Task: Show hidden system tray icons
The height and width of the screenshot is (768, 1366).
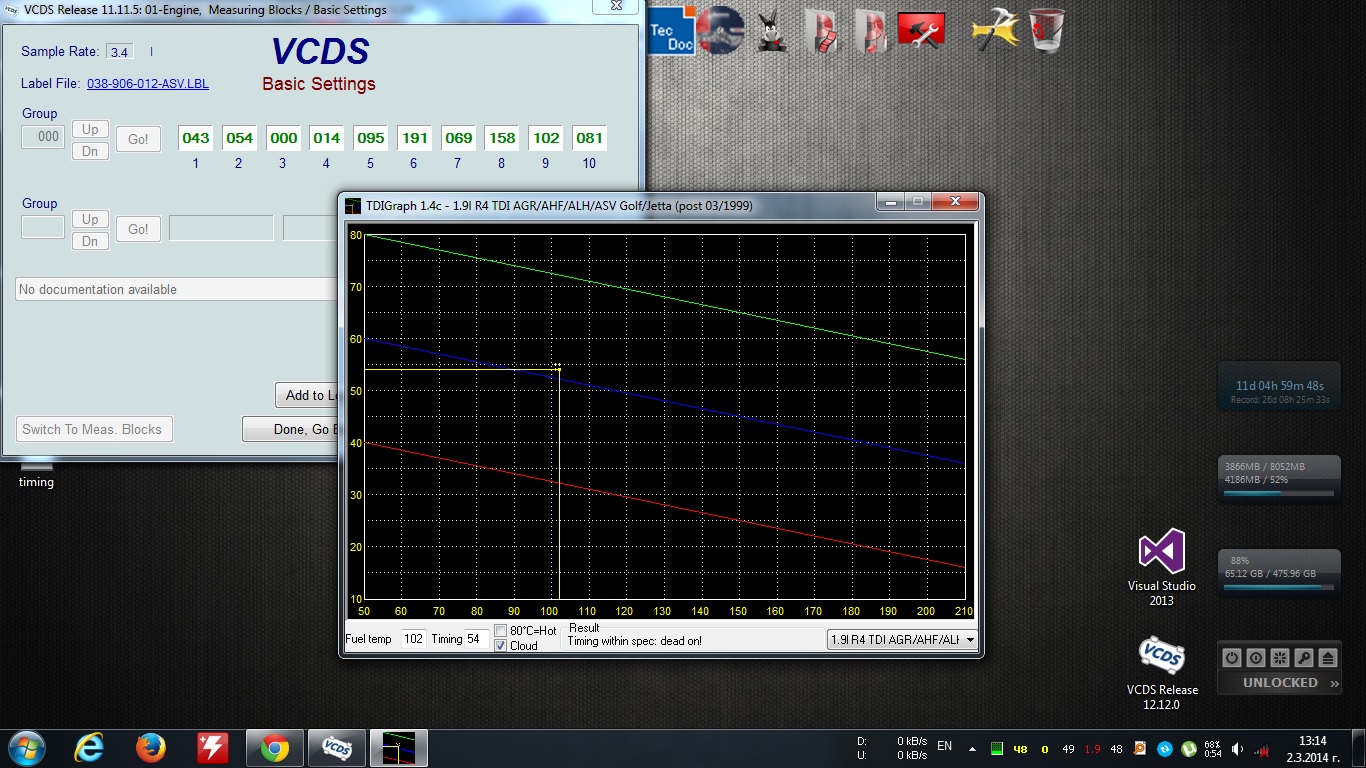Action: (972, 748)
